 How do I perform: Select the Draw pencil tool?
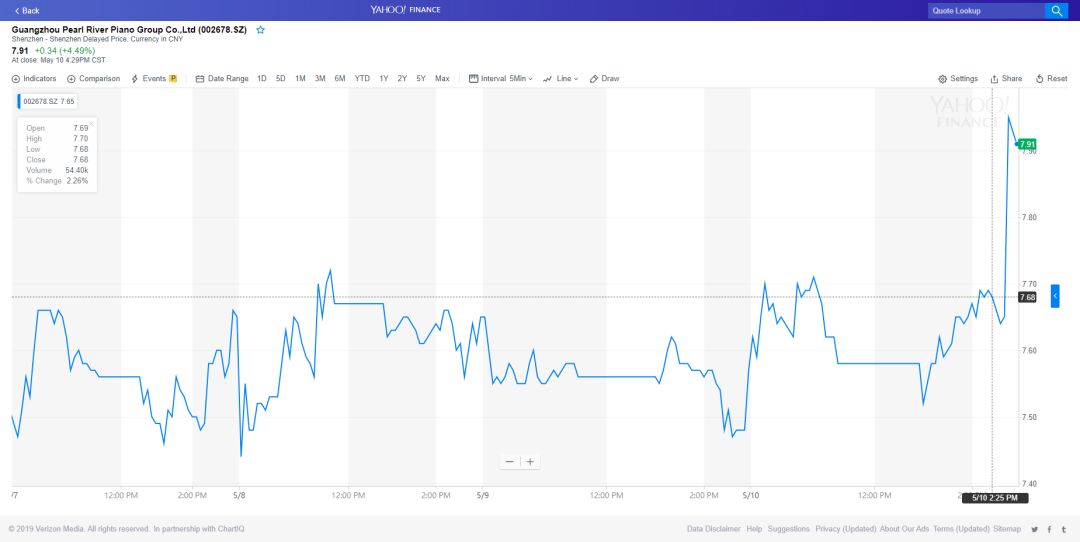[x=605, y=79]
